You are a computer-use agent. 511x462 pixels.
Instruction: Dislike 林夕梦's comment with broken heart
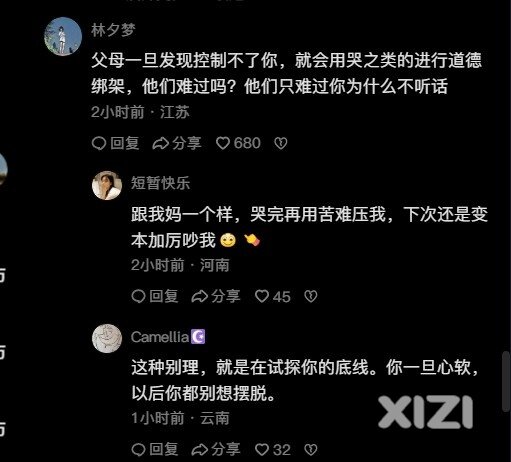[x=281, y=143]
